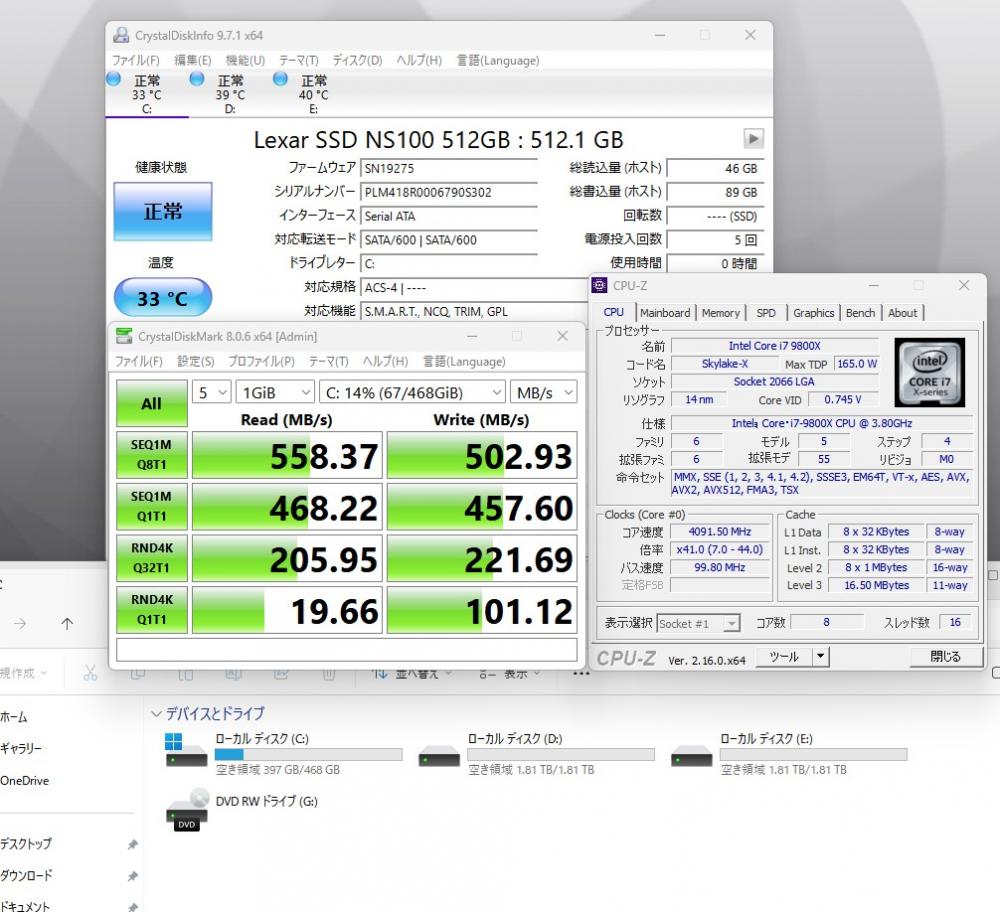Click the serial number field PLM418R0006790S302
This screenshot has width=1000, height=912.
point(449,192)
